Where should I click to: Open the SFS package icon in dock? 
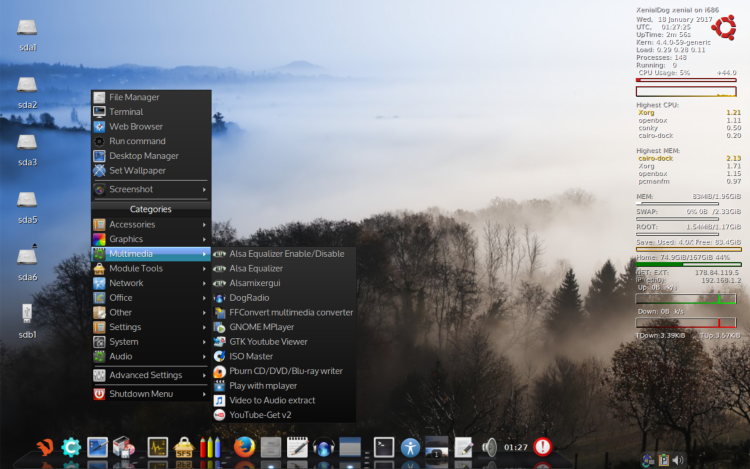coord(184,447)
